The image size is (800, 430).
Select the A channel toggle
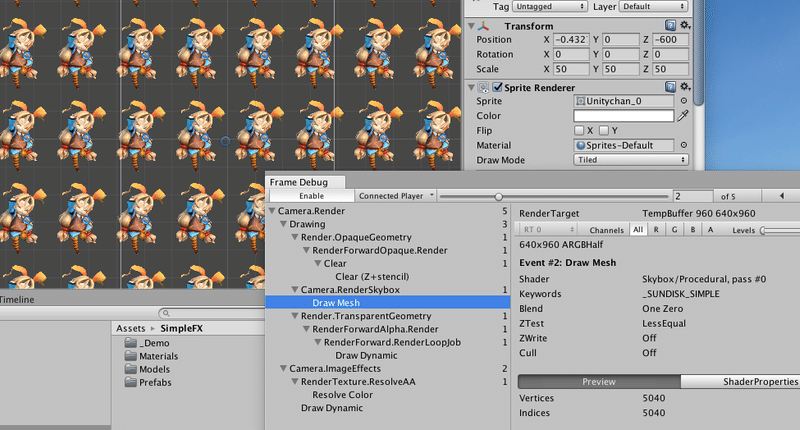point(710,230)
